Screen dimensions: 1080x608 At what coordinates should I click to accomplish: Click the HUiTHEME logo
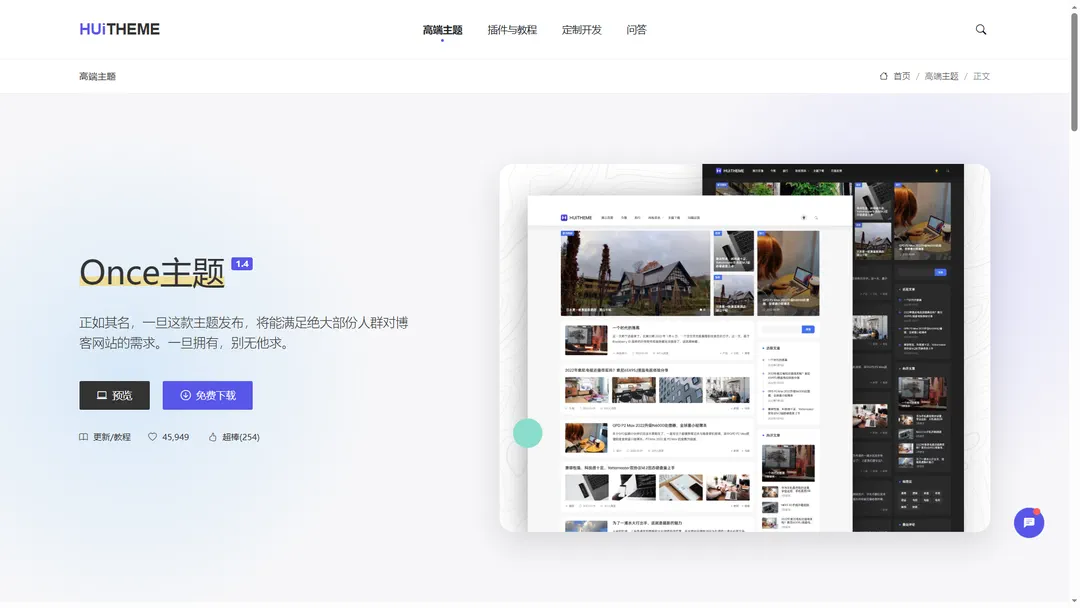(x=119, y=29)
